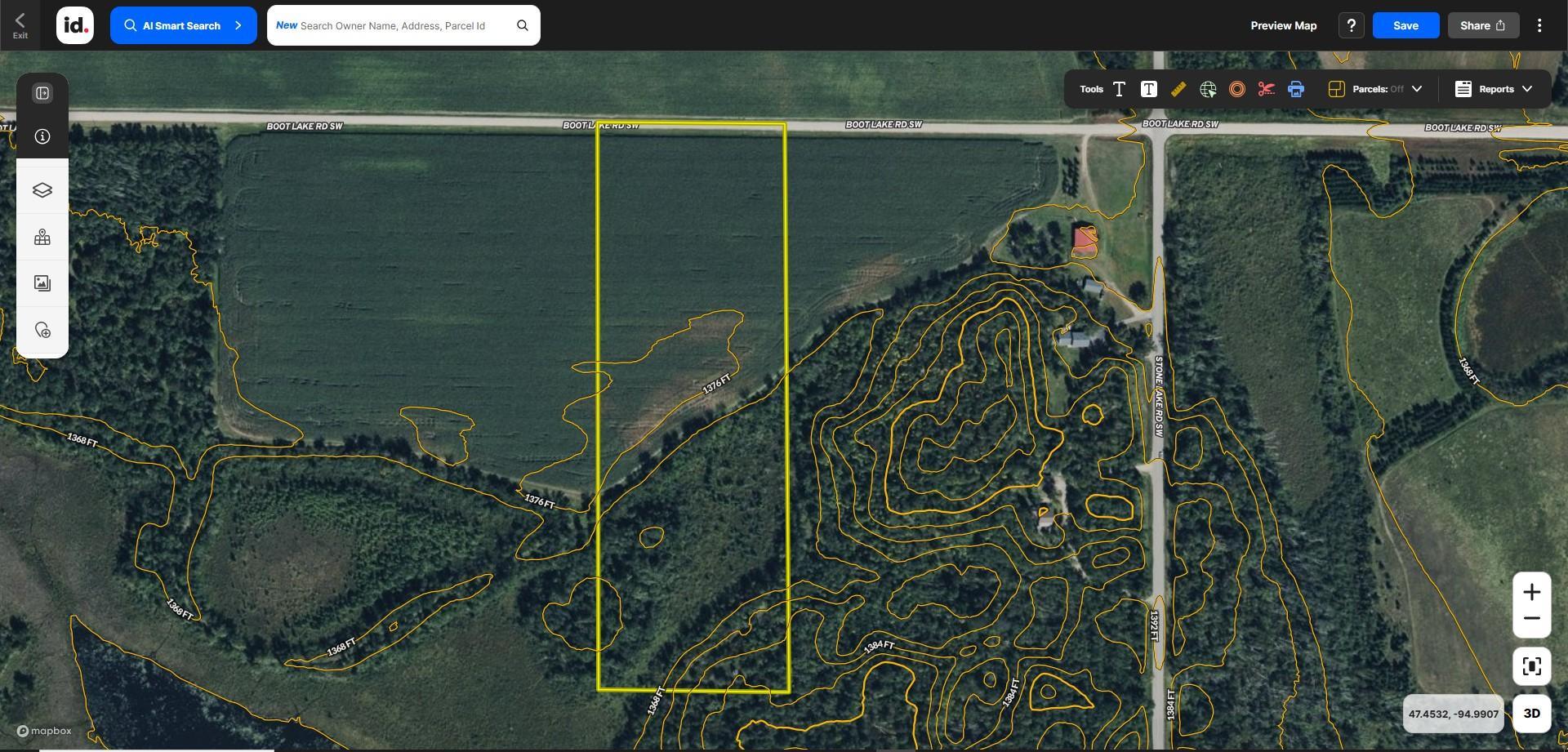Click the yellow parcels grid icon
This screenshot has height=752, width=1568.
[x=1336, y=89]
